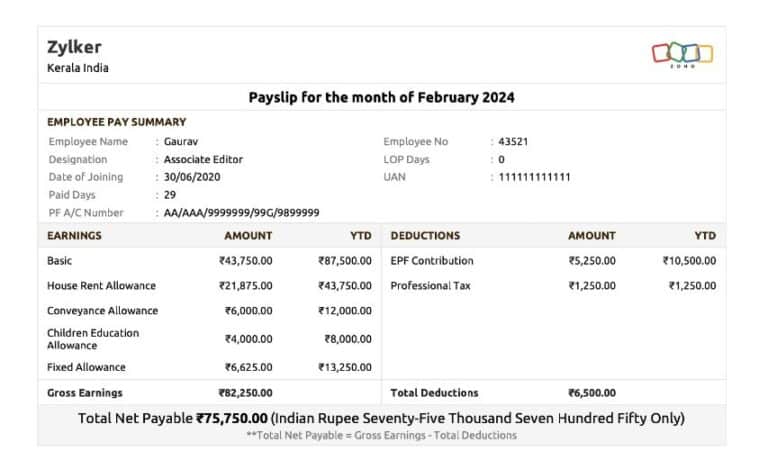Click the employee number 43521
Image resolution: width=768 pixels, height=469 pixels.
point(513,142)
